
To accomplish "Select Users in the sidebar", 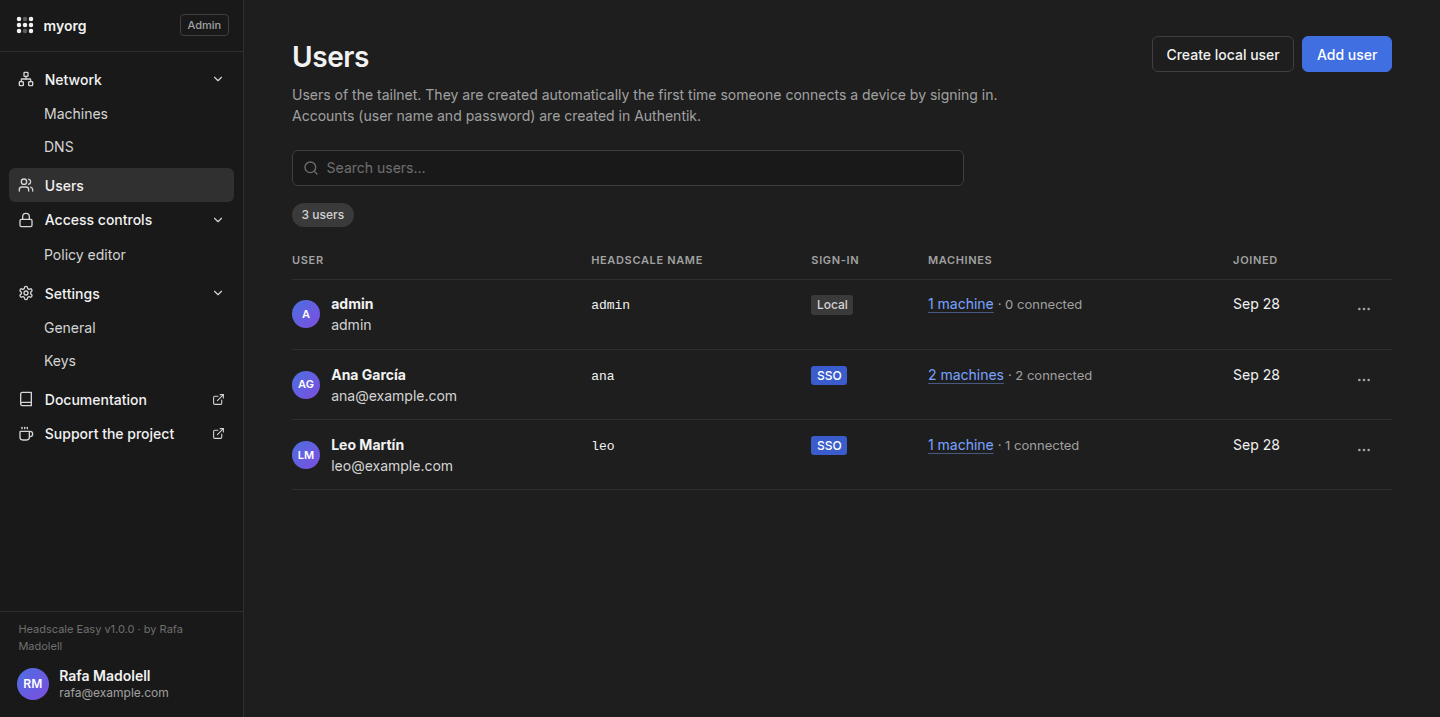I will pos(121,185).
